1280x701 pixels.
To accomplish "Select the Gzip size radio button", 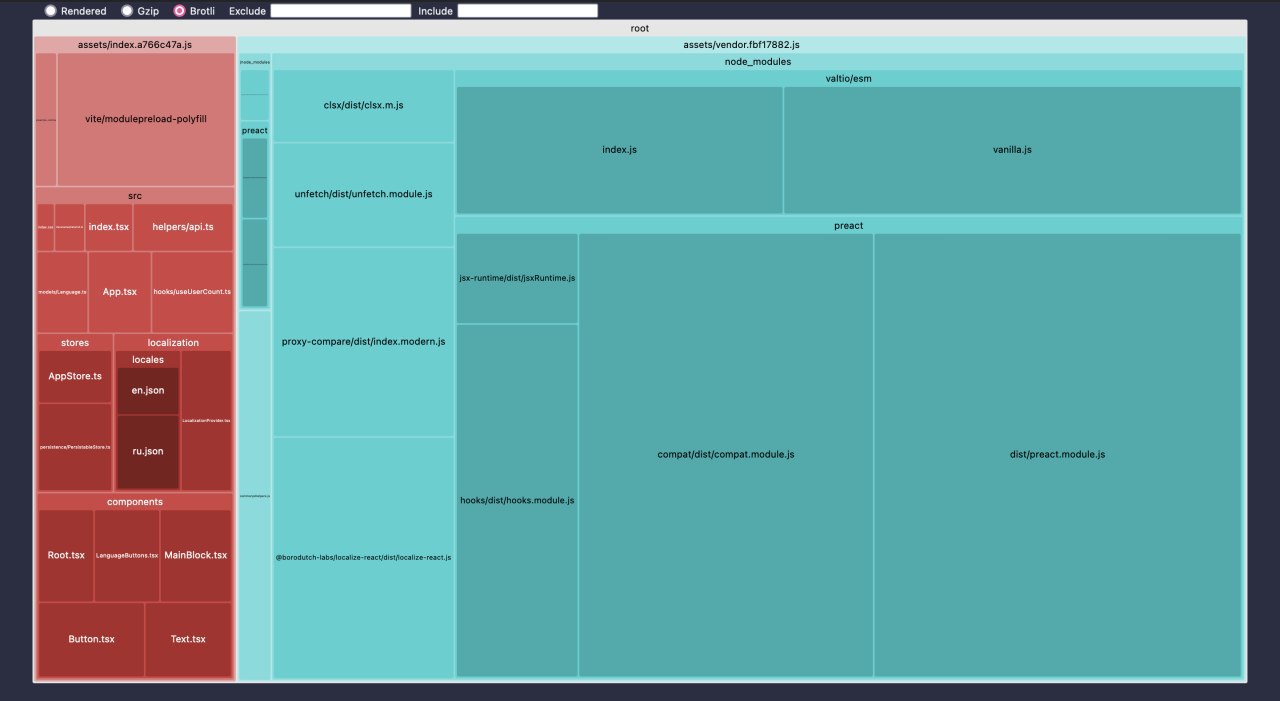I will pyautogui.click(x=127, y=11).
